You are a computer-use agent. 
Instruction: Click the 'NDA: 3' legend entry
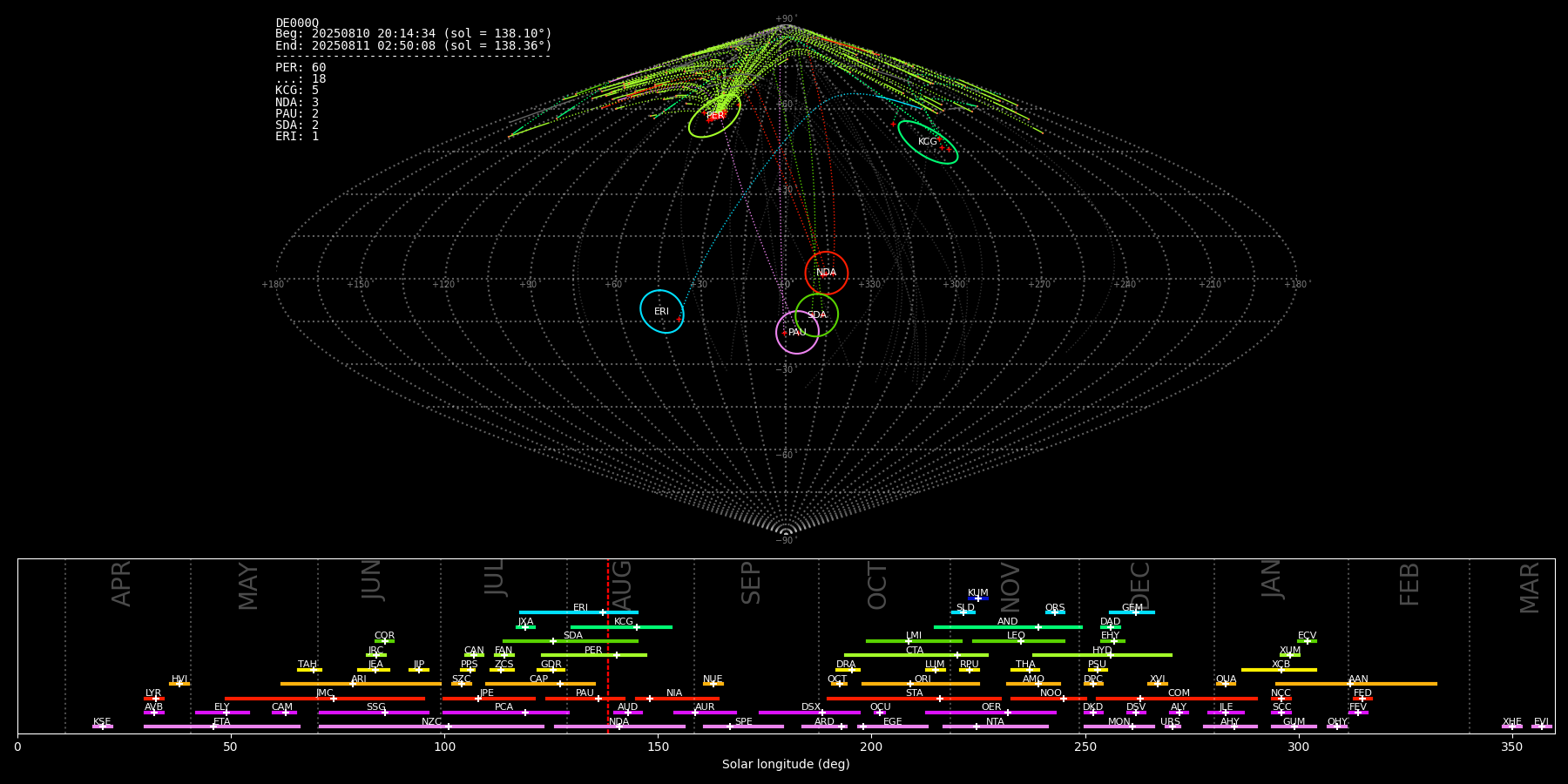[297, 103]
